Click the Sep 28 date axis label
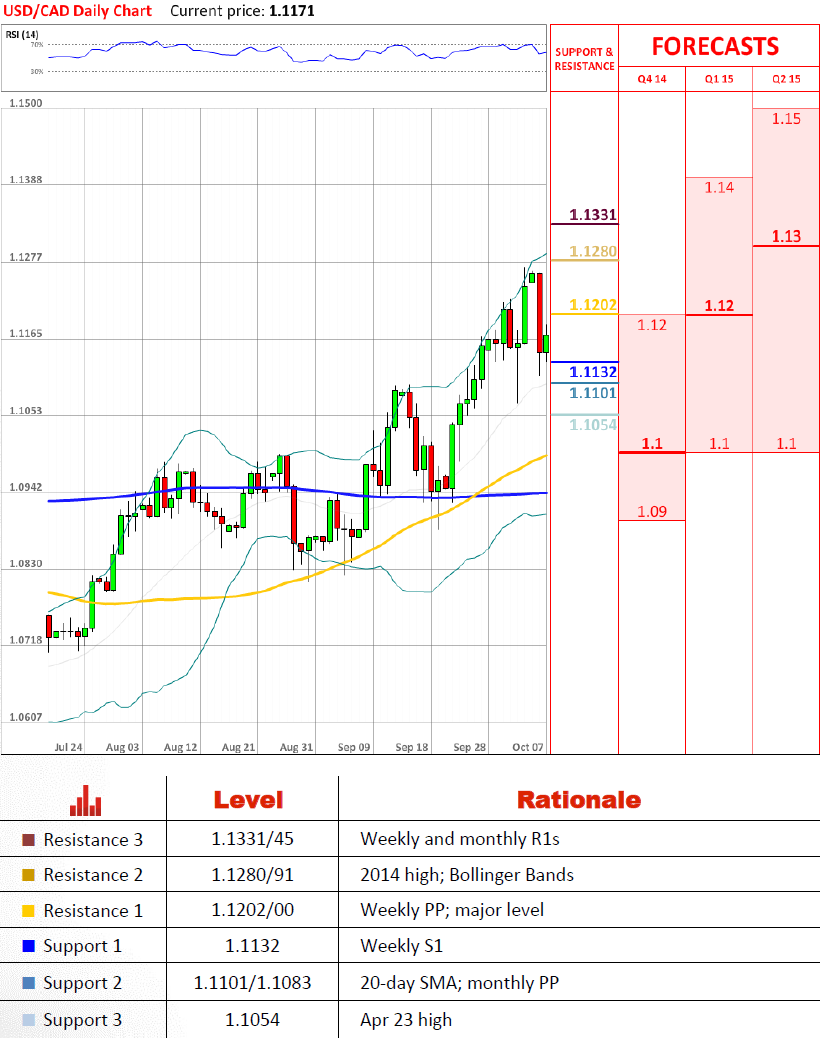This screenshot has width=821, height=1038. coord(469,747)
